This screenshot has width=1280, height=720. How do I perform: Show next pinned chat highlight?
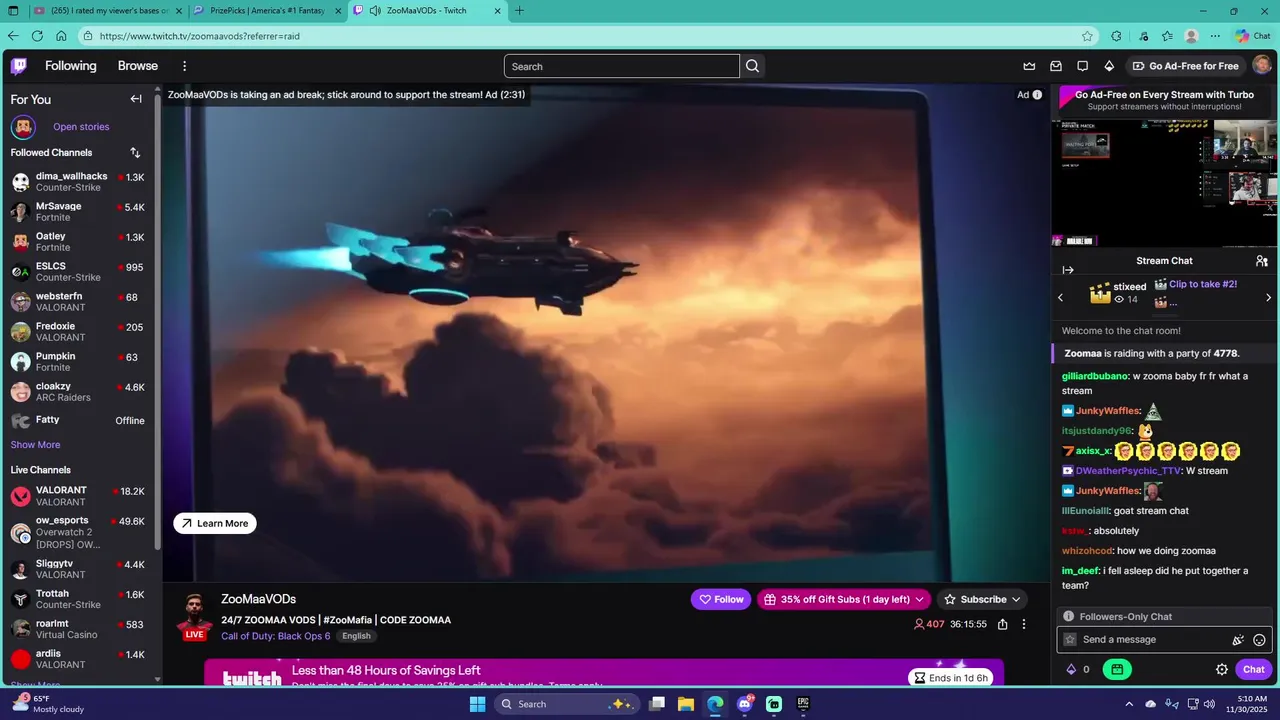point(1269,297)
